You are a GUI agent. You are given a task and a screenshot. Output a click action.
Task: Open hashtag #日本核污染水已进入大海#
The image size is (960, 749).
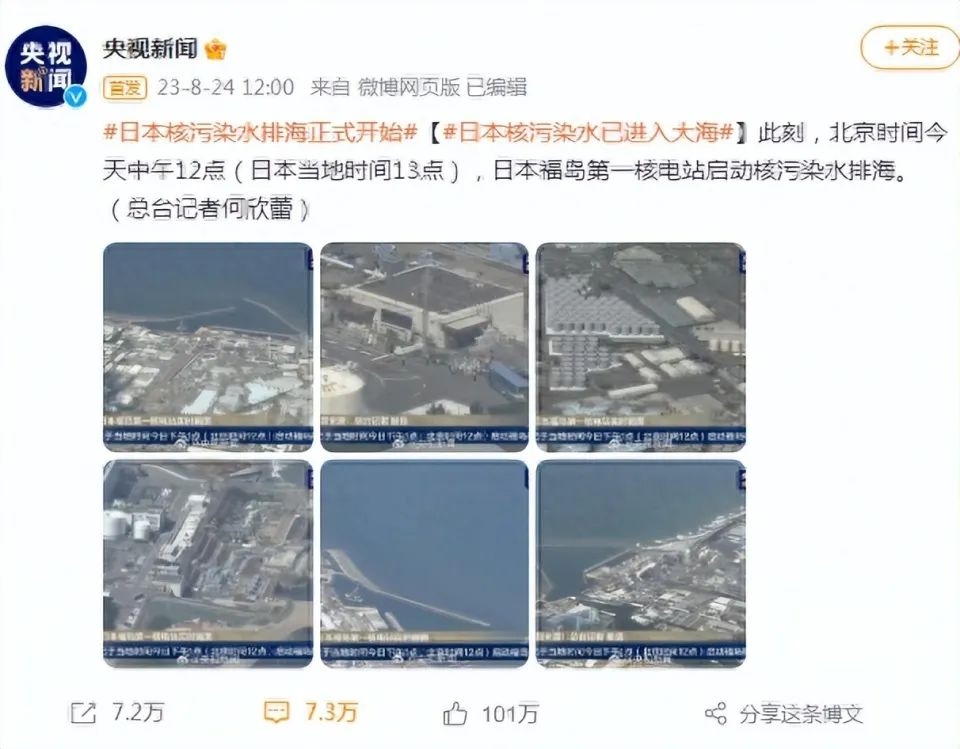click(588, 132)
